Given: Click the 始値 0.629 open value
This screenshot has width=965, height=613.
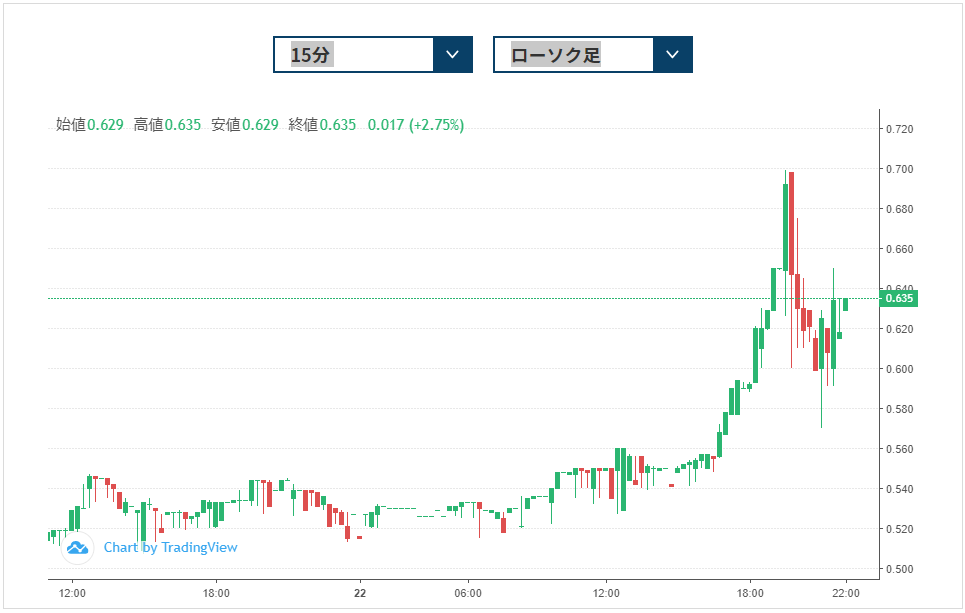Looking at the screenshot, I should coord(90,125).
